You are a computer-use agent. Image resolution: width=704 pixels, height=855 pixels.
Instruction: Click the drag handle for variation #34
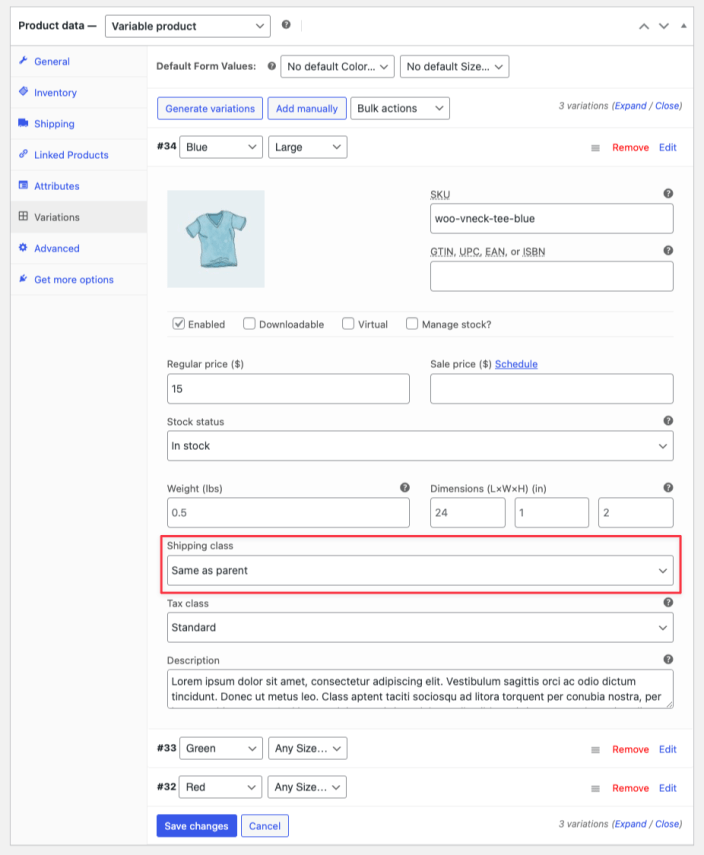tap(595, 148)
